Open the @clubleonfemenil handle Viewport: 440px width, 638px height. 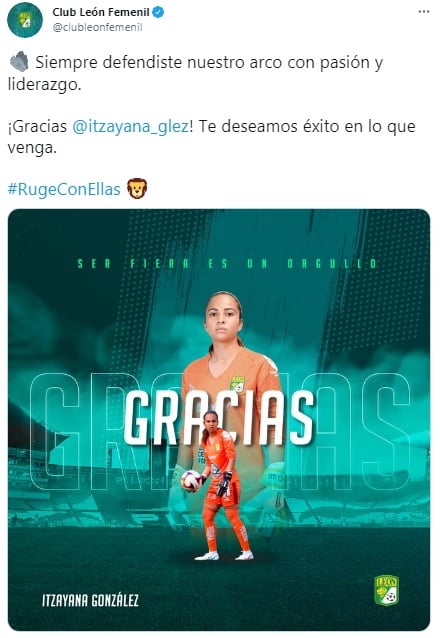97,27
